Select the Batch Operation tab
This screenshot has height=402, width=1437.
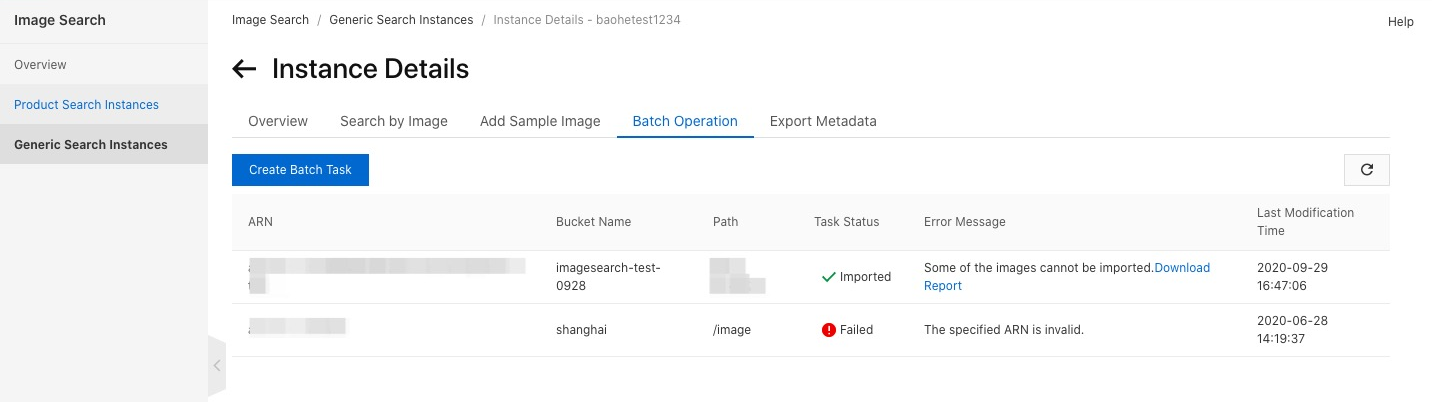tap(685, 121)
